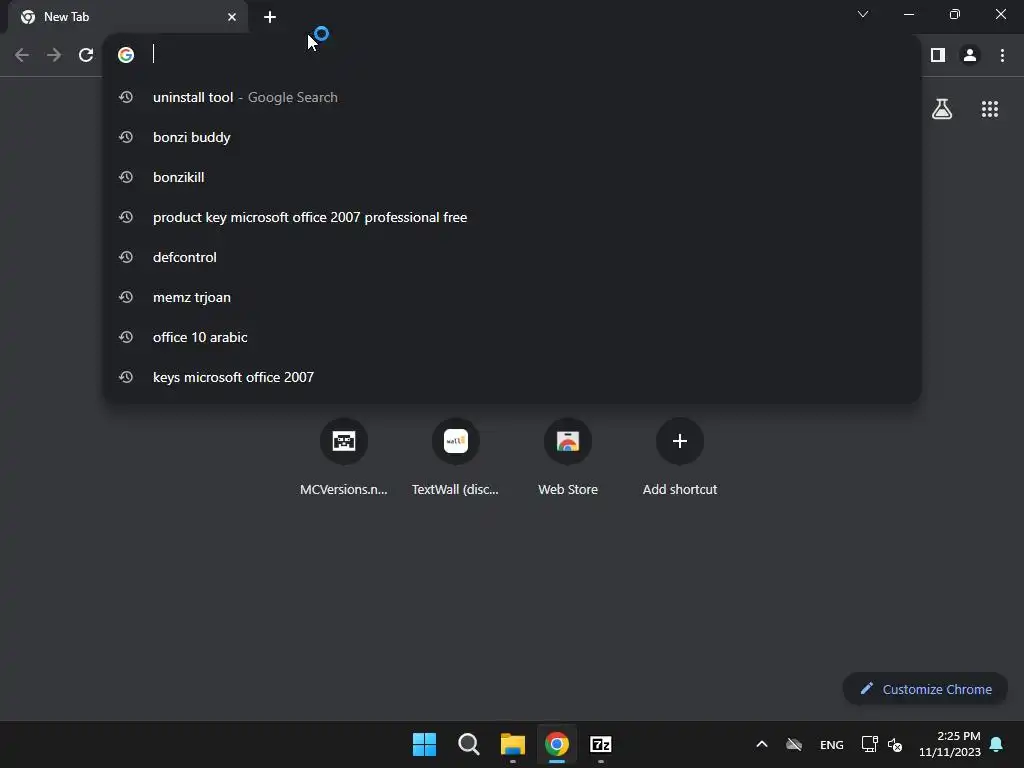Open the Windows Start menu
This screenshot has height=768, width=1024.
click(x=424, y=744)
